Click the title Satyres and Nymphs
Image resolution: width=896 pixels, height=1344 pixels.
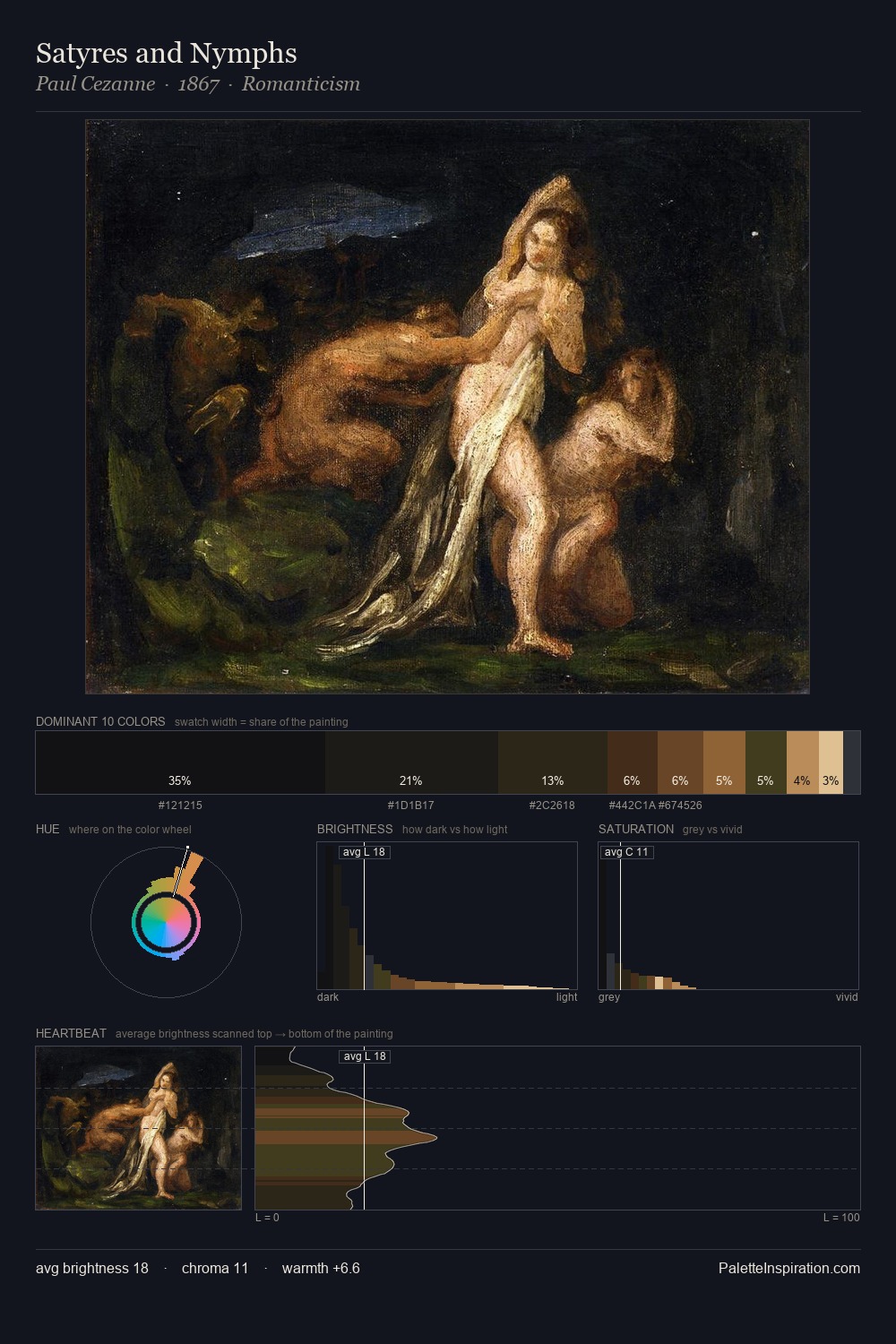click(167, 54)
